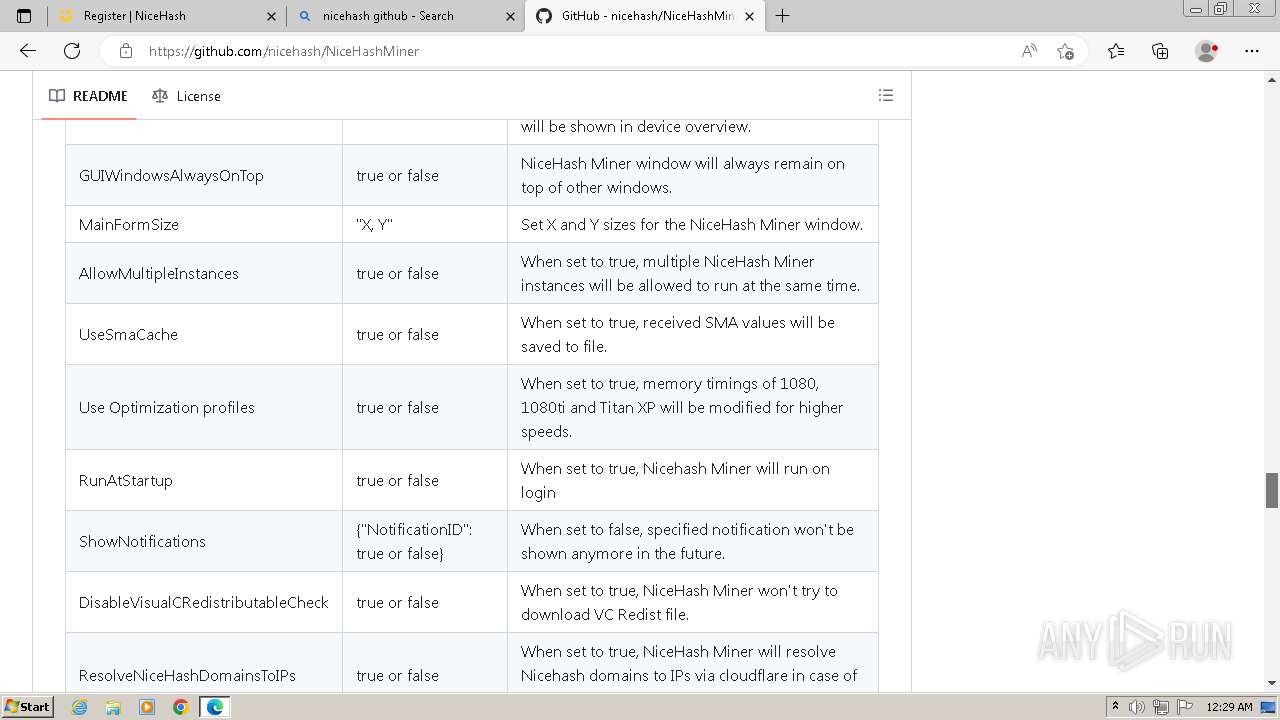The height and width of the screenshot is (720, 1280).
Task: Select the Microsoft Edge taskbar icon
Action: pyautogui.click(x=215, y=707)
